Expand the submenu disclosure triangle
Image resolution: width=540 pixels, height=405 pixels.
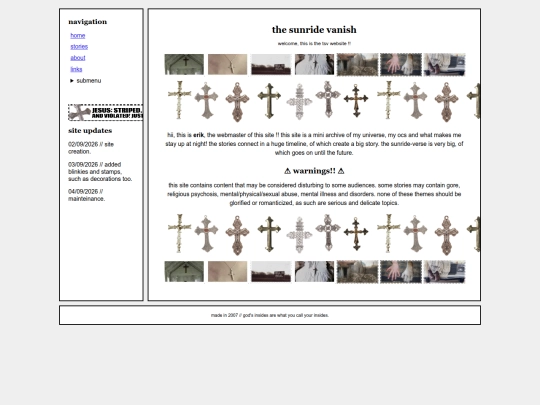[x=72, y=81]
